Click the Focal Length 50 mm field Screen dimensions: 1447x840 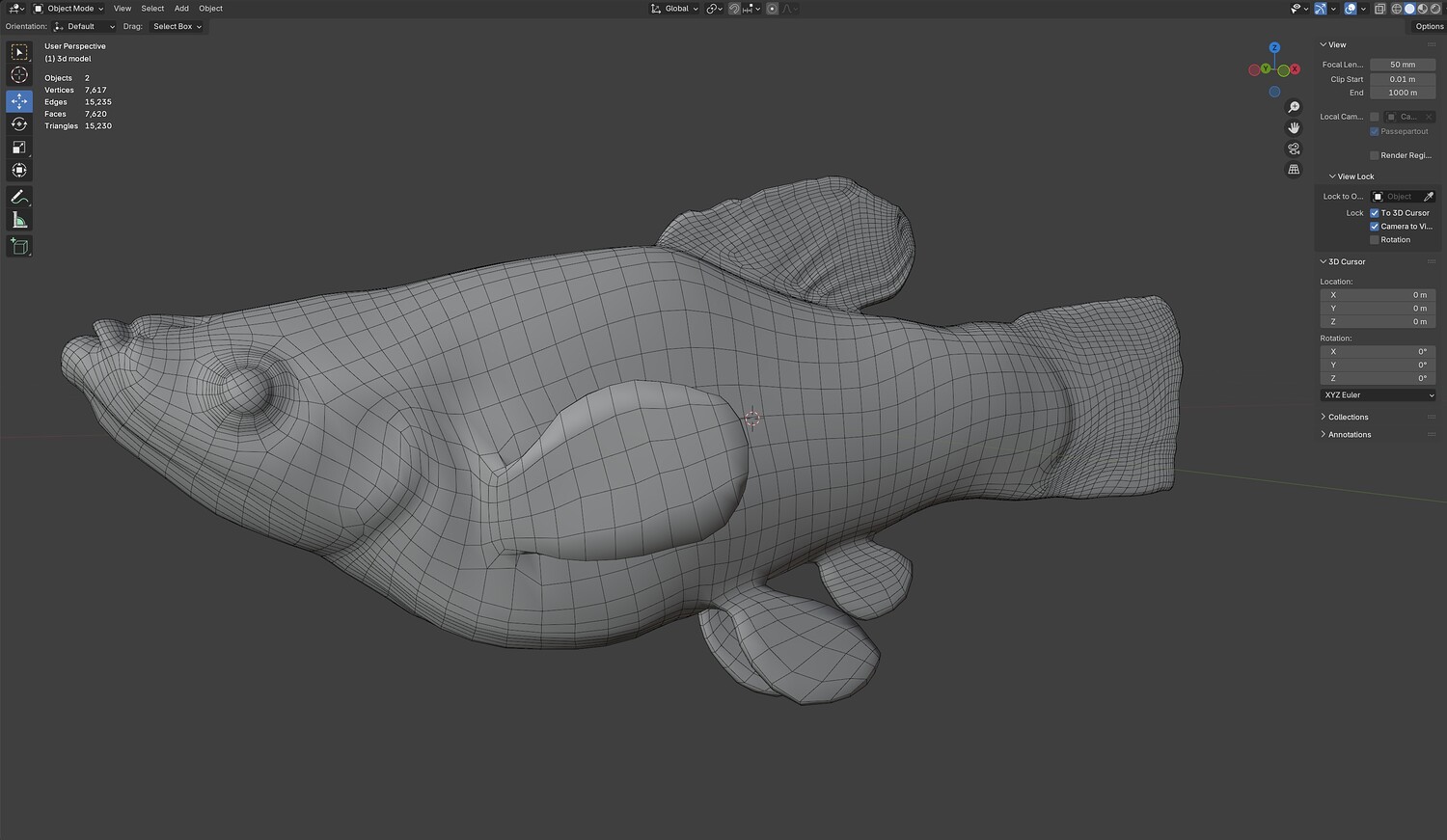click(x=1403, y=65)
